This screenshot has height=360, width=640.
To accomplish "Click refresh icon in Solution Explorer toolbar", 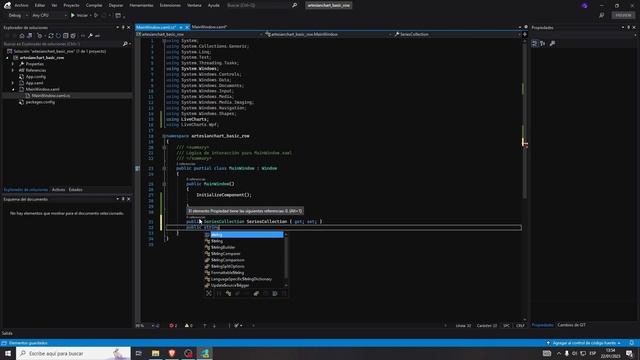I will 58,36.
